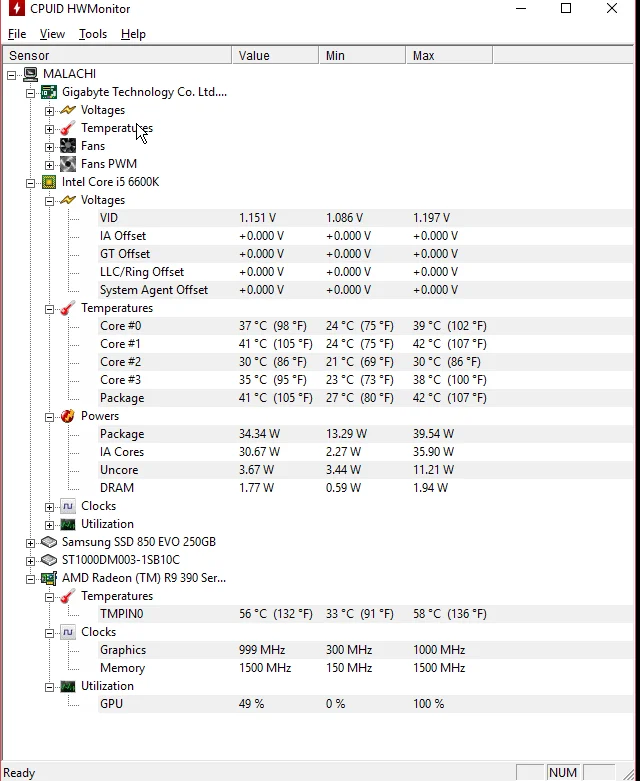Expand the CPU Utilization node
The height and width of the screenshot is (781, 640).
click(x=49, y=525)
